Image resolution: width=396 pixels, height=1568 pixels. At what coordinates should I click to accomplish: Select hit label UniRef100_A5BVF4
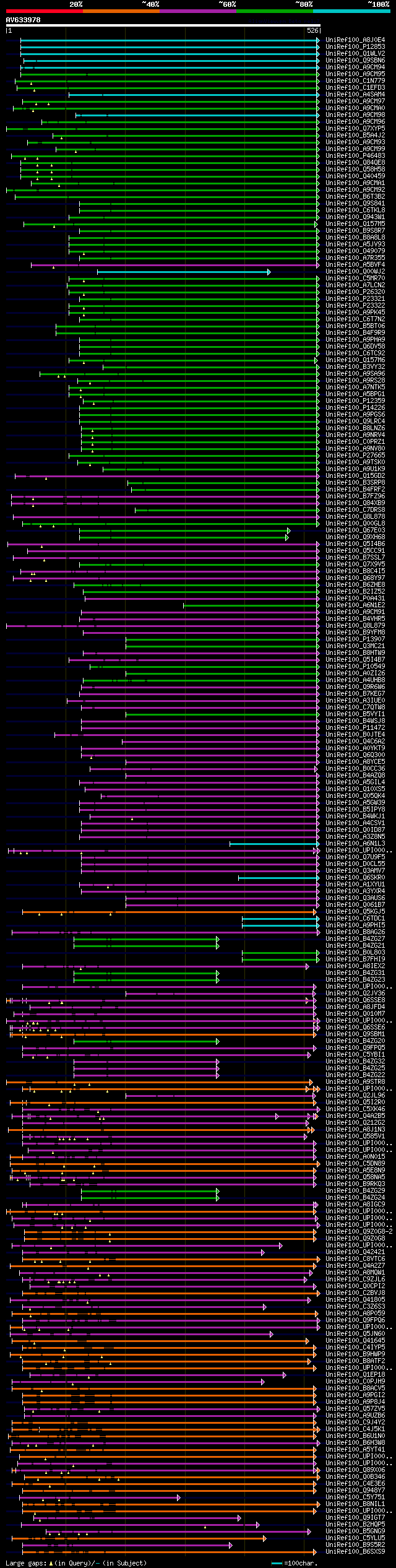[355, 265]
